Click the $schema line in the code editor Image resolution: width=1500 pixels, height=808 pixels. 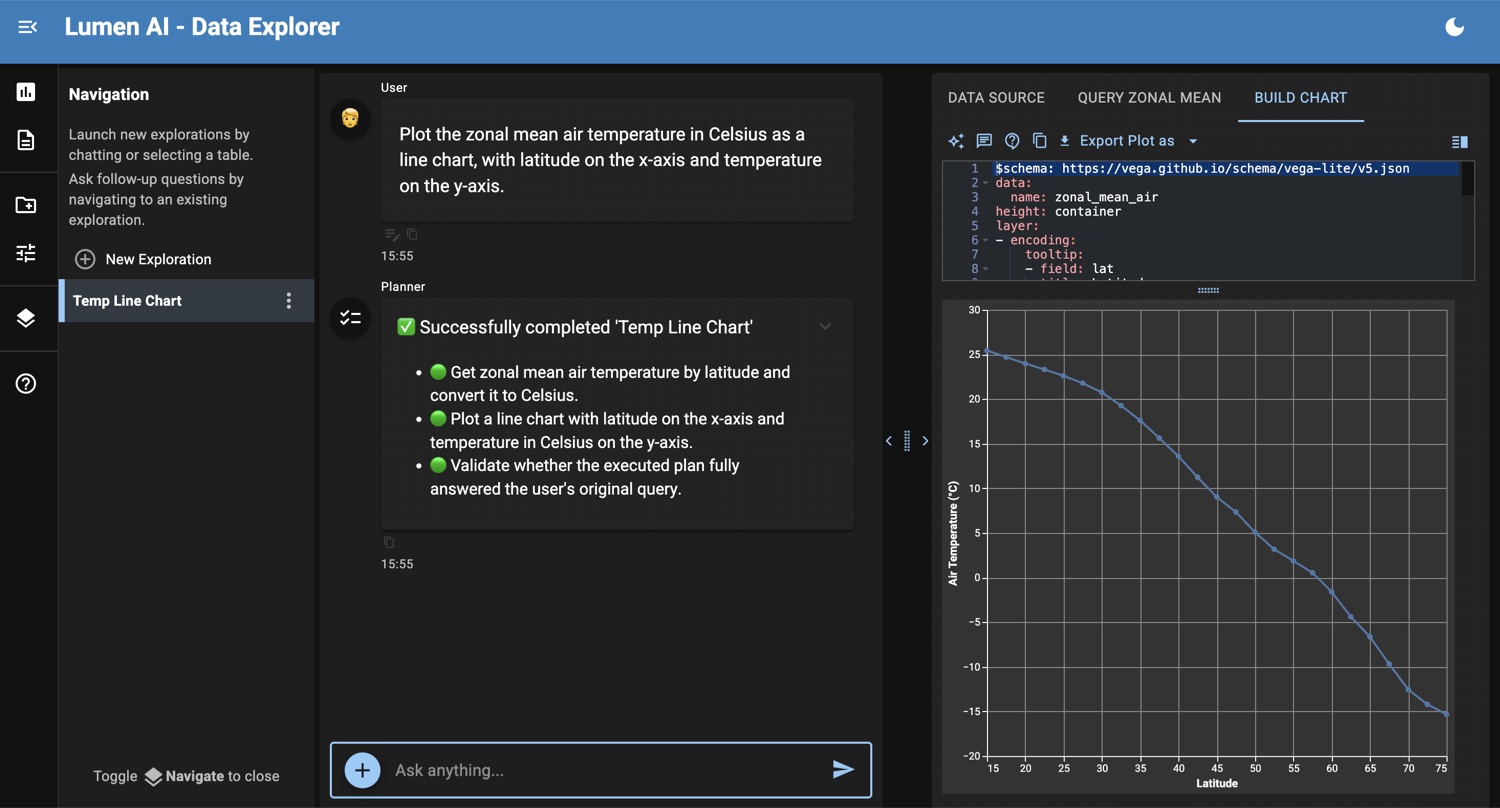point(1202,169)
